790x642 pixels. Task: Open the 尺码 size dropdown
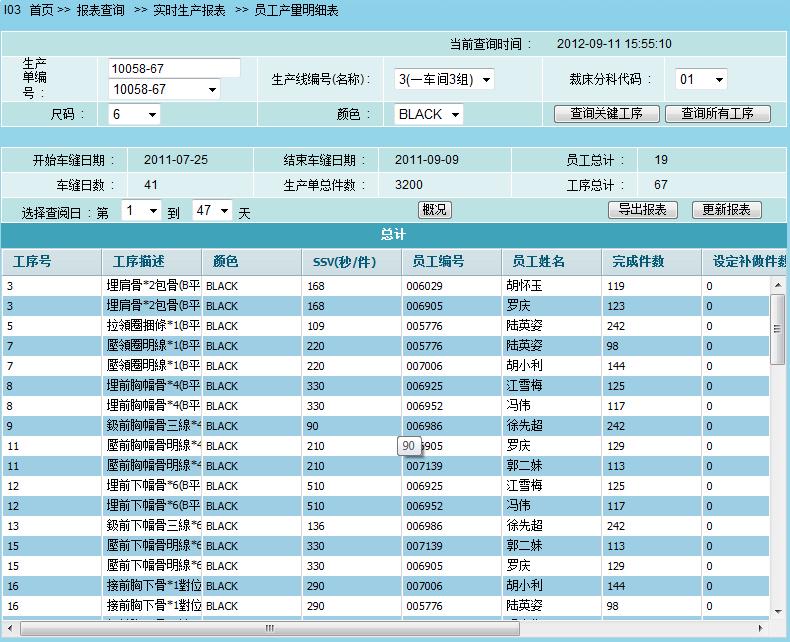click(x=134, y=115)
